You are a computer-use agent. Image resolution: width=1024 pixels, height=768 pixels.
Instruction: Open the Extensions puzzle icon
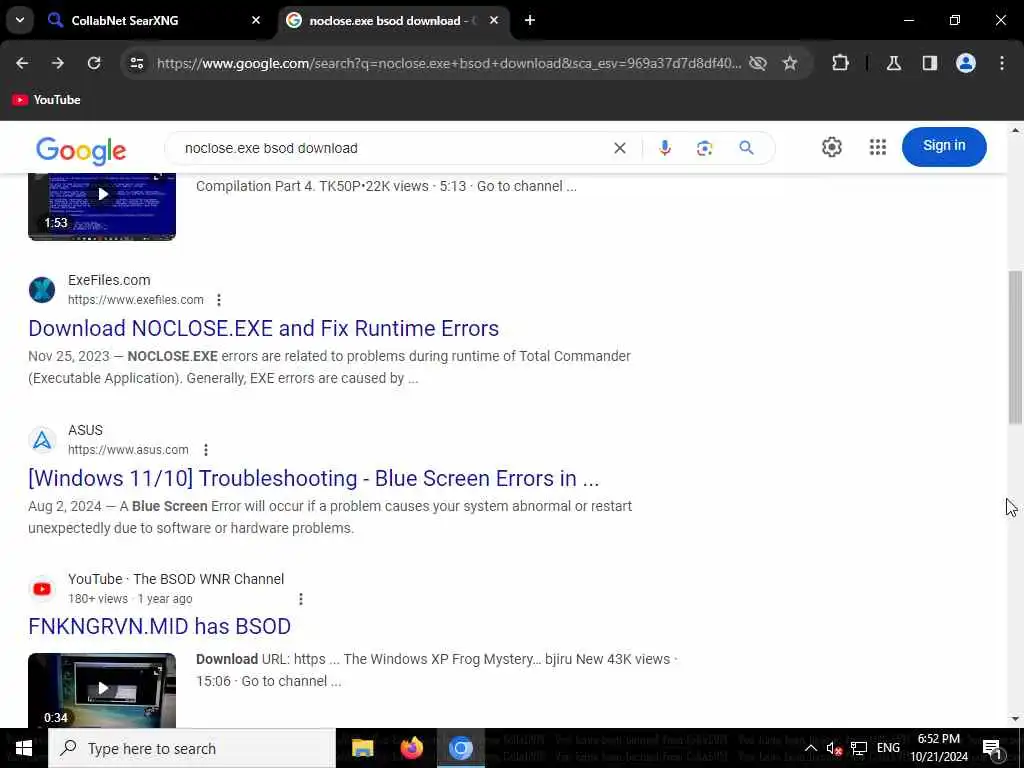tap(840, 63)
